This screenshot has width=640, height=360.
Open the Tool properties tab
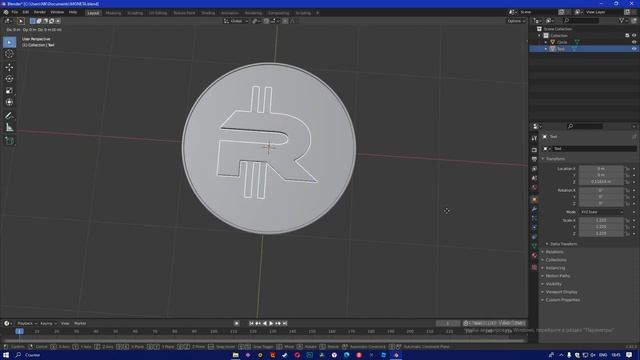pyautogui.click(x=534, y=139)
